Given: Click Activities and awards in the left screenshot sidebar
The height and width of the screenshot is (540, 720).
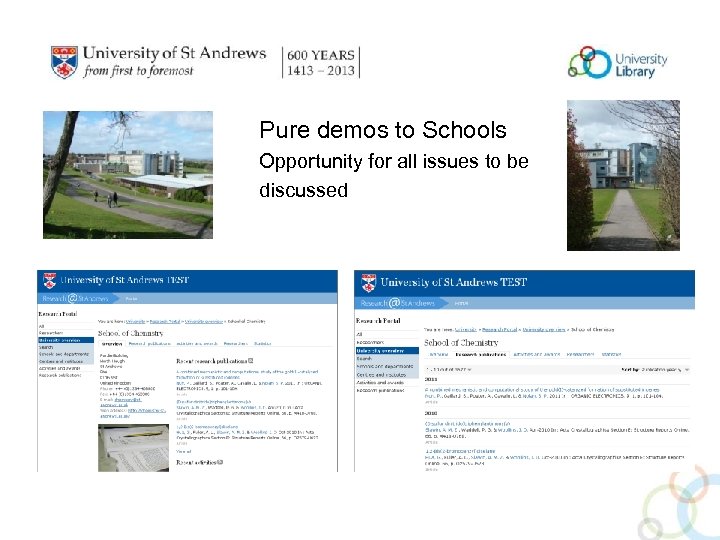Looking at the screenshot, I should coord(59,368).
